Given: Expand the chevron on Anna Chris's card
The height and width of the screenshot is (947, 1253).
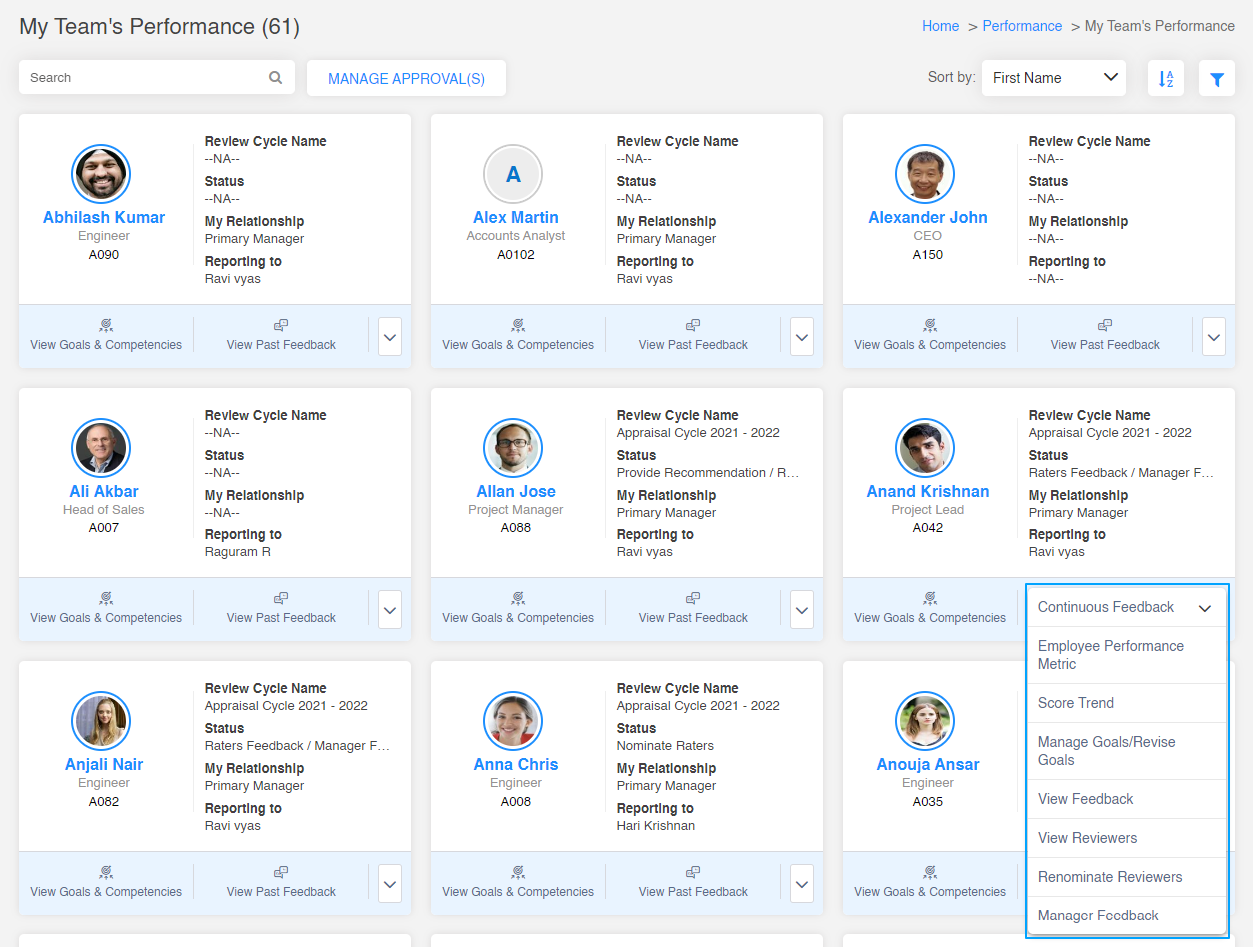Looking at the screenshot, I should 801,883.
